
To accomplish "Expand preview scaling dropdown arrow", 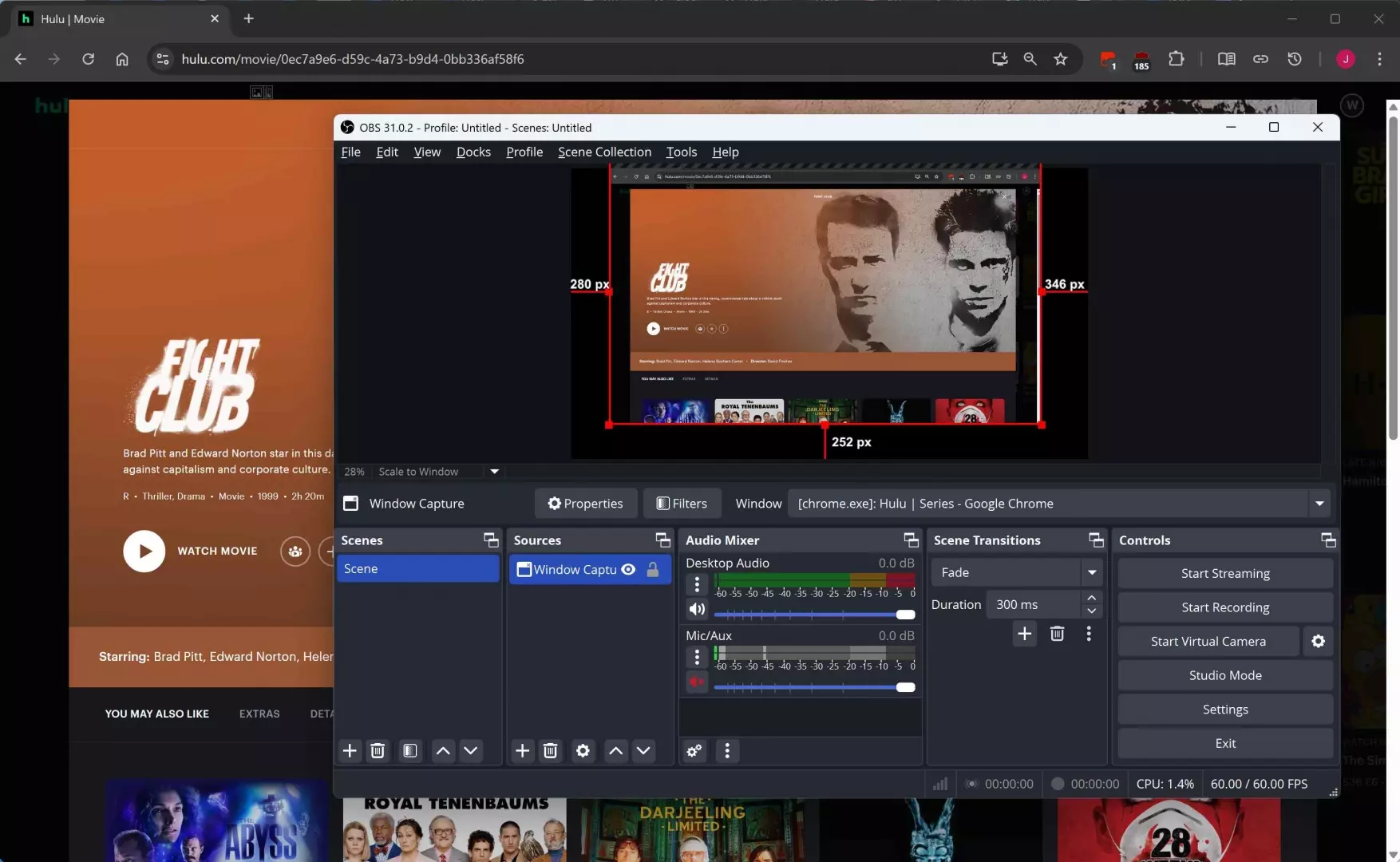I will tap(495, 472).
